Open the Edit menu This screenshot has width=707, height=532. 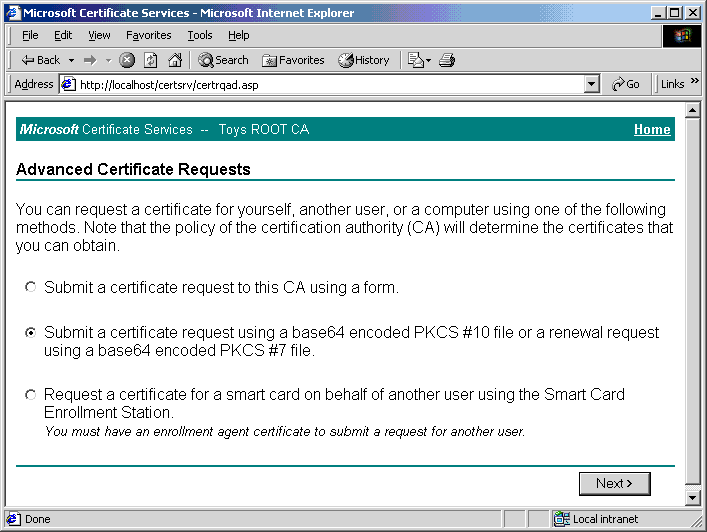(63, 35)
